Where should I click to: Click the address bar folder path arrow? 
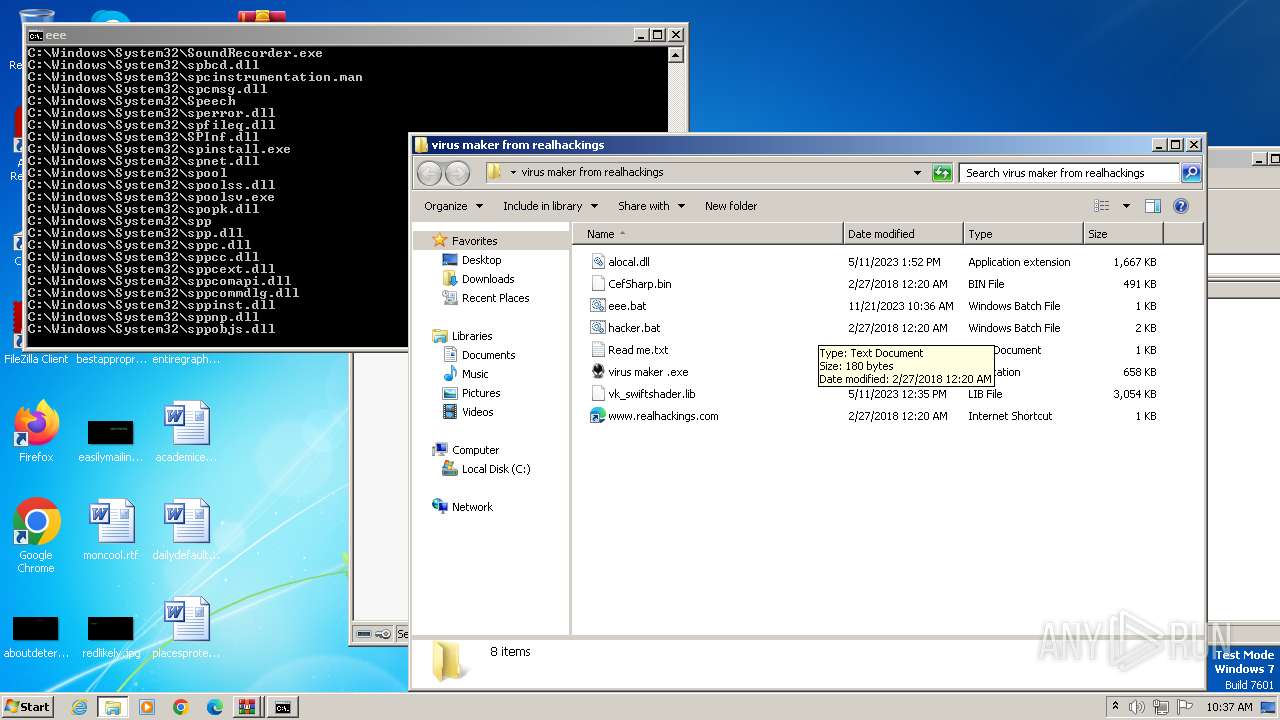tap(513, 172)
